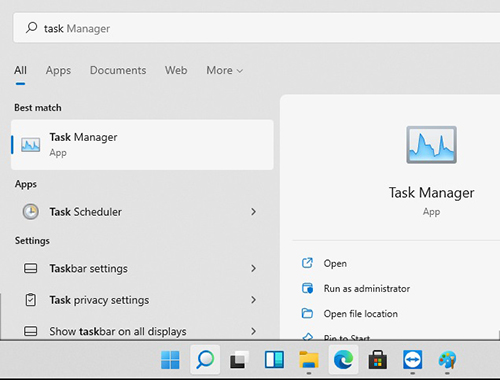Click the Search icon on the taskbar
The width and height of the screenshot is (500, 380).
[205, 360]
